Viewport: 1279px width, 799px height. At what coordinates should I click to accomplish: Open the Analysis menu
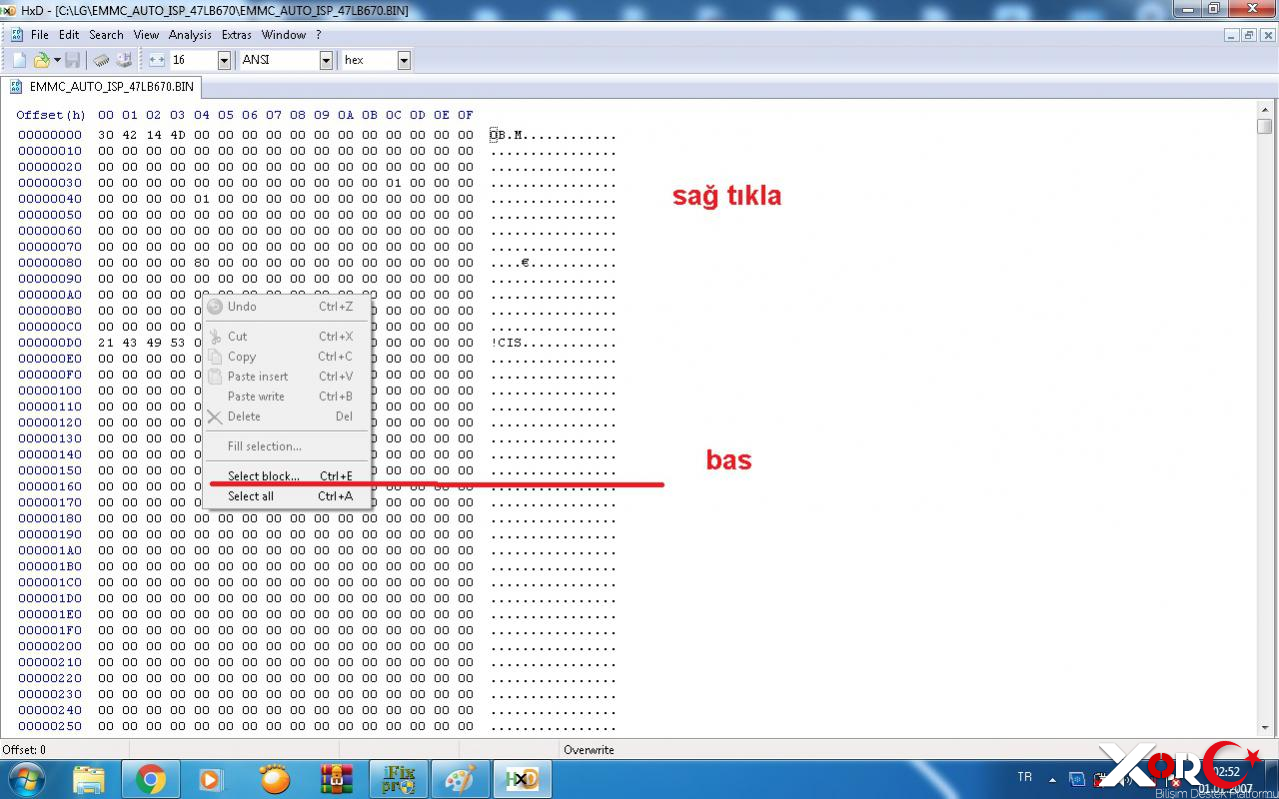190,34
